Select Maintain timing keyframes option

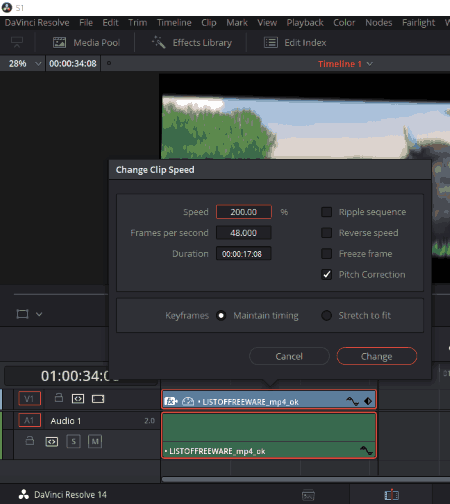tap(221, 315)
